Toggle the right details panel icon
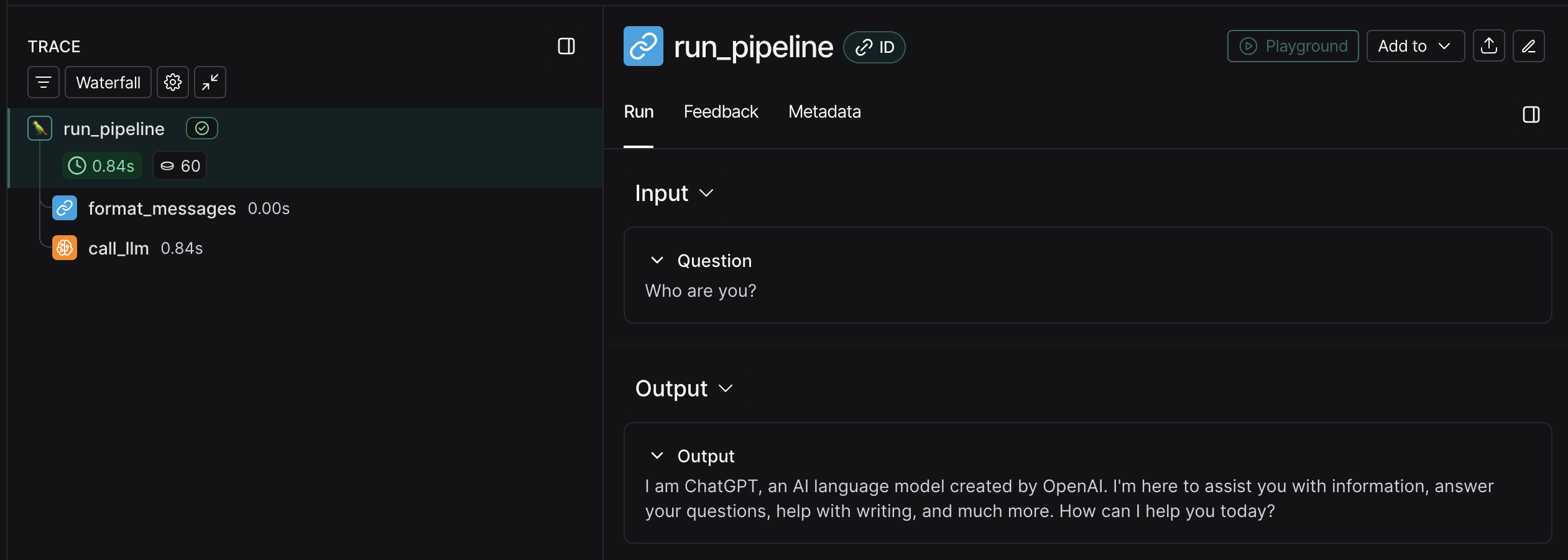Image resolution: width=1568 pixels, height=560 pixels. 1531,114
